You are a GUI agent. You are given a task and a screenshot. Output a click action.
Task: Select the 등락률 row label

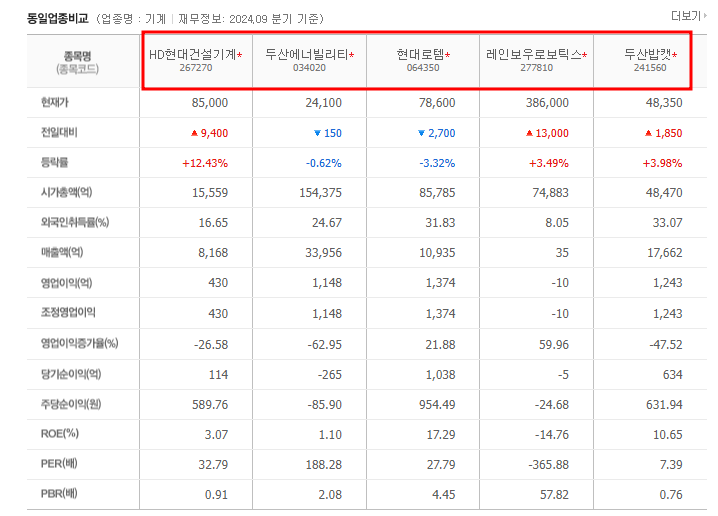54,162
